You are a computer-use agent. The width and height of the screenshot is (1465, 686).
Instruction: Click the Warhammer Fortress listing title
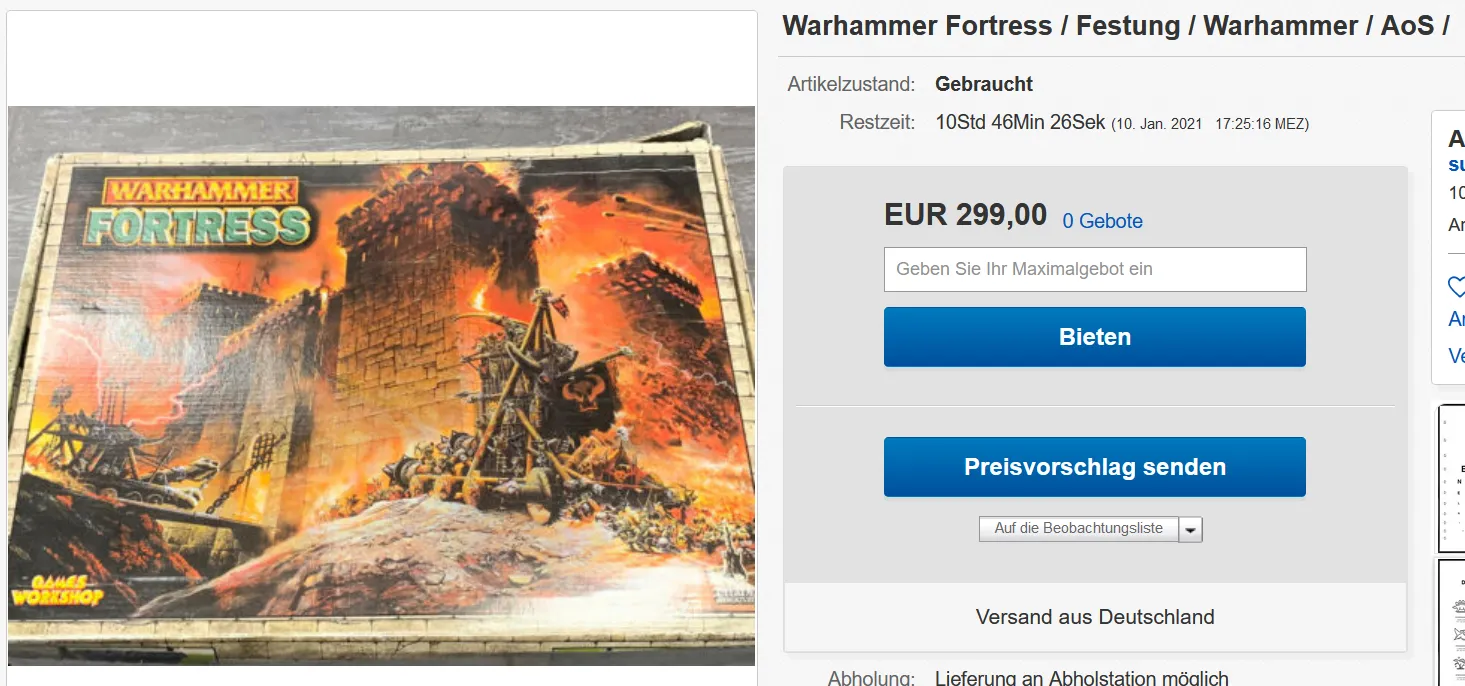[x=1116, y=26]
